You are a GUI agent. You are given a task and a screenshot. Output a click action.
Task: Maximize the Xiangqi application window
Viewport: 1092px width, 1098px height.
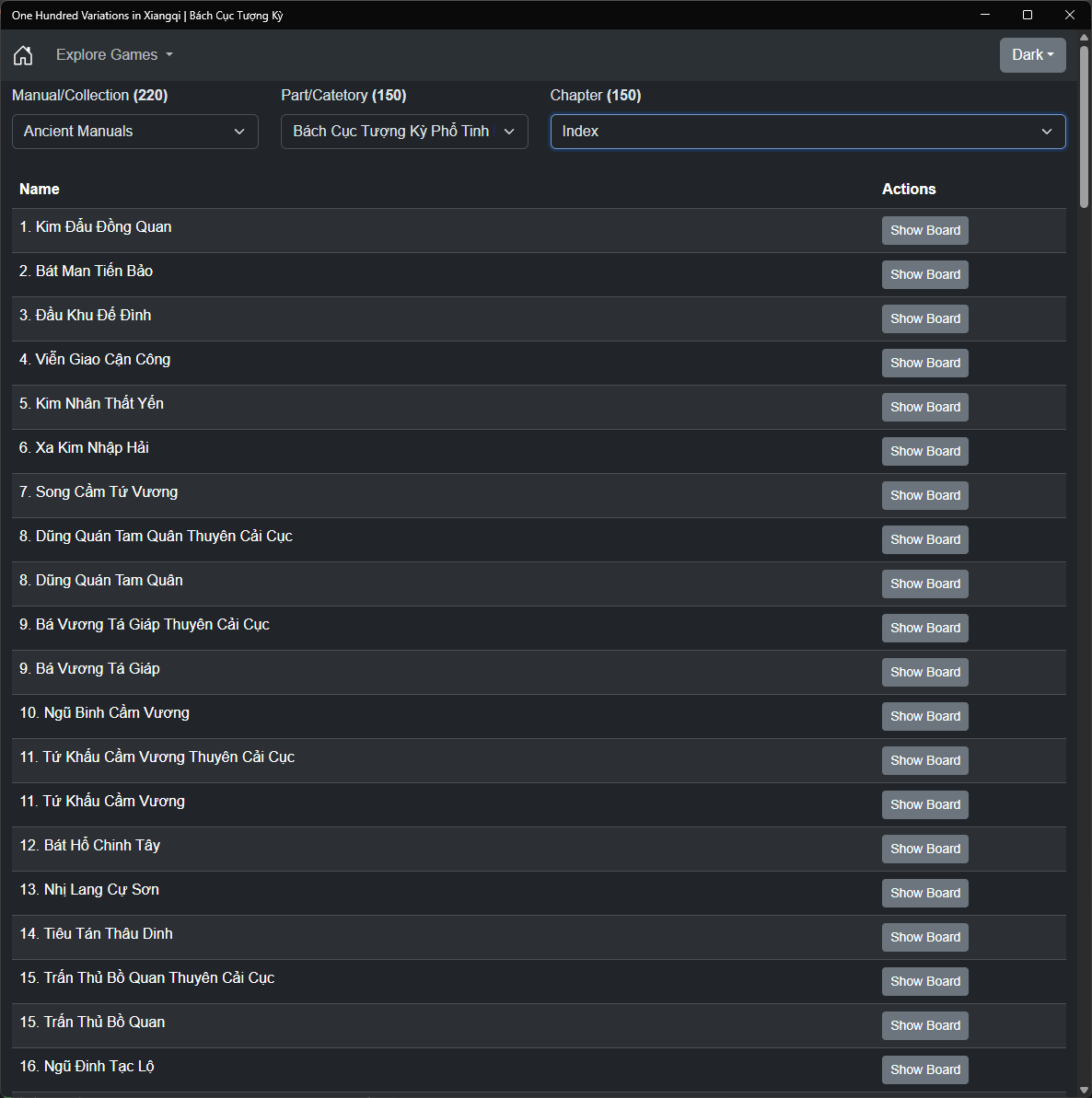coord(1028,15)
